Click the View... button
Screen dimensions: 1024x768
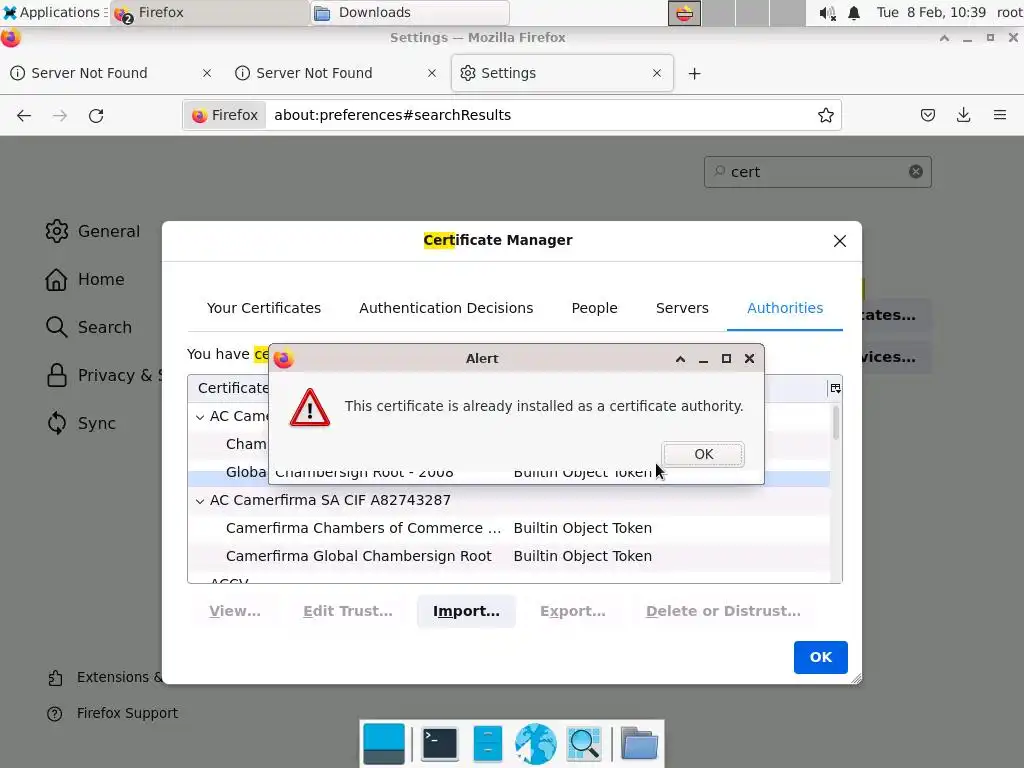click(234, 611)
